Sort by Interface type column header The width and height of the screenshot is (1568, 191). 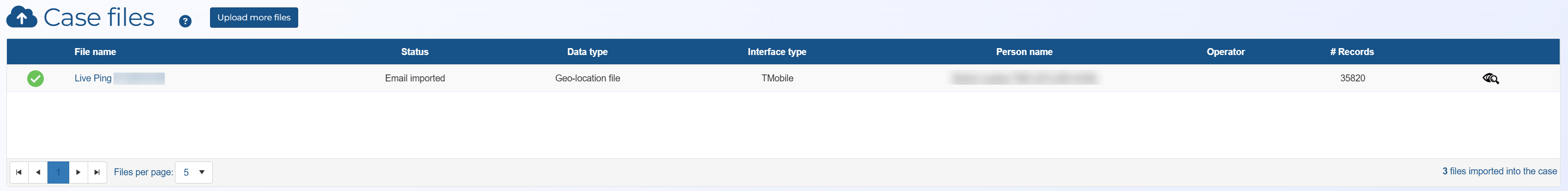tap(777, 52)
